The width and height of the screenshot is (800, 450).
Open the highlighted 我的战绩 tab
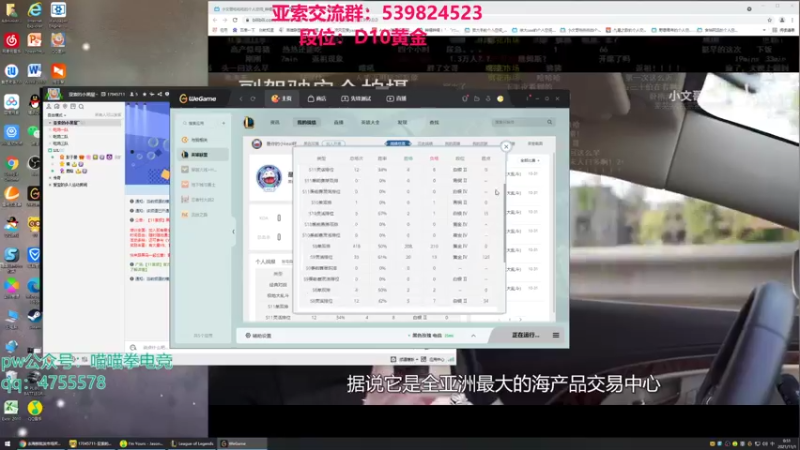[x=307, y=122]
